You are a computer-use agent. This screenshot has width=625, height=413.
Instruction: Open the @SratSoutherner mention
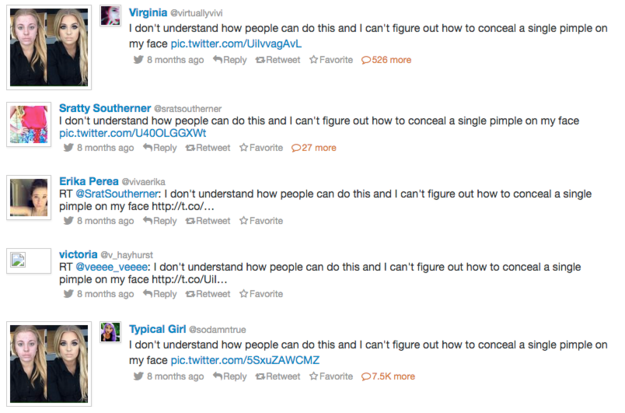coord(117,194)
